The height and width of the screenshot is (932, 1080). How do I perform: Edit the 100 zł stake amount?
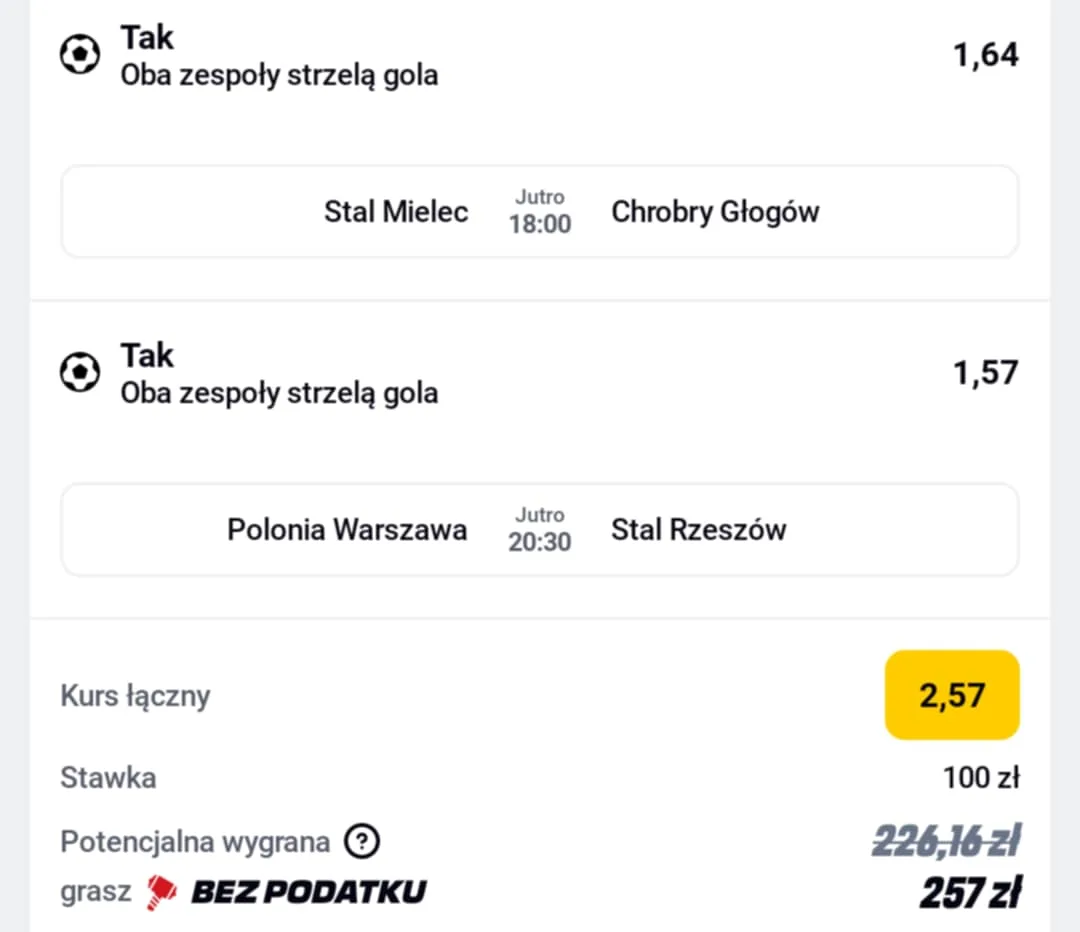pyautogui.click(x=980, y=777)
